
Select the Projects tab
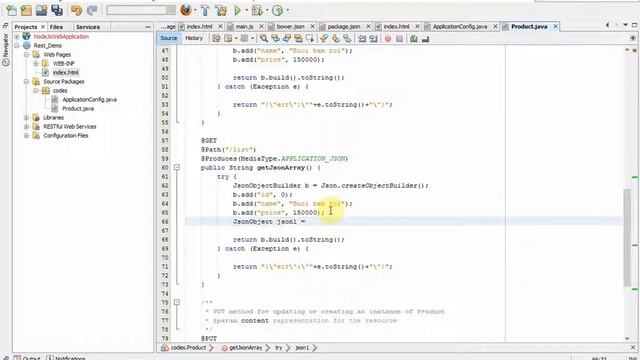(26, 27)
